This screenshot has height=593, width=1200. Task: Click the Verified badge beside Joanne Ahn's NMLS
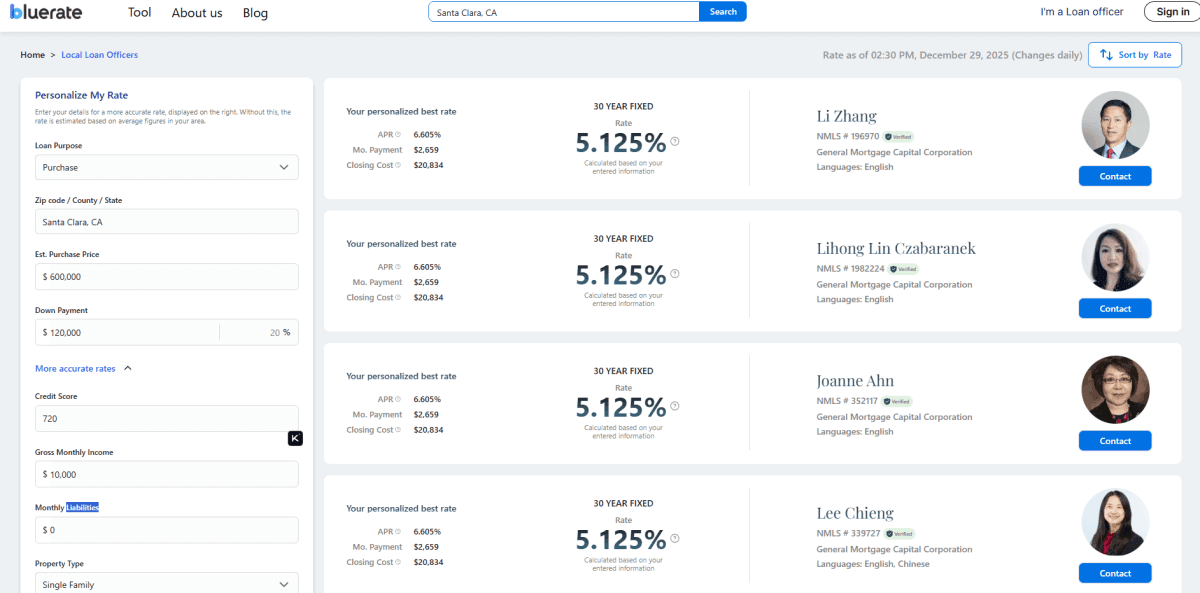[x=896, y=400]
